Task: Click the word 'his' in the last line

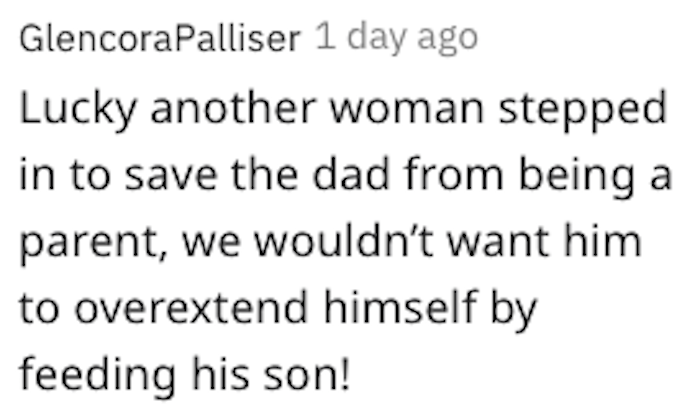Action: tap(221, 374)
